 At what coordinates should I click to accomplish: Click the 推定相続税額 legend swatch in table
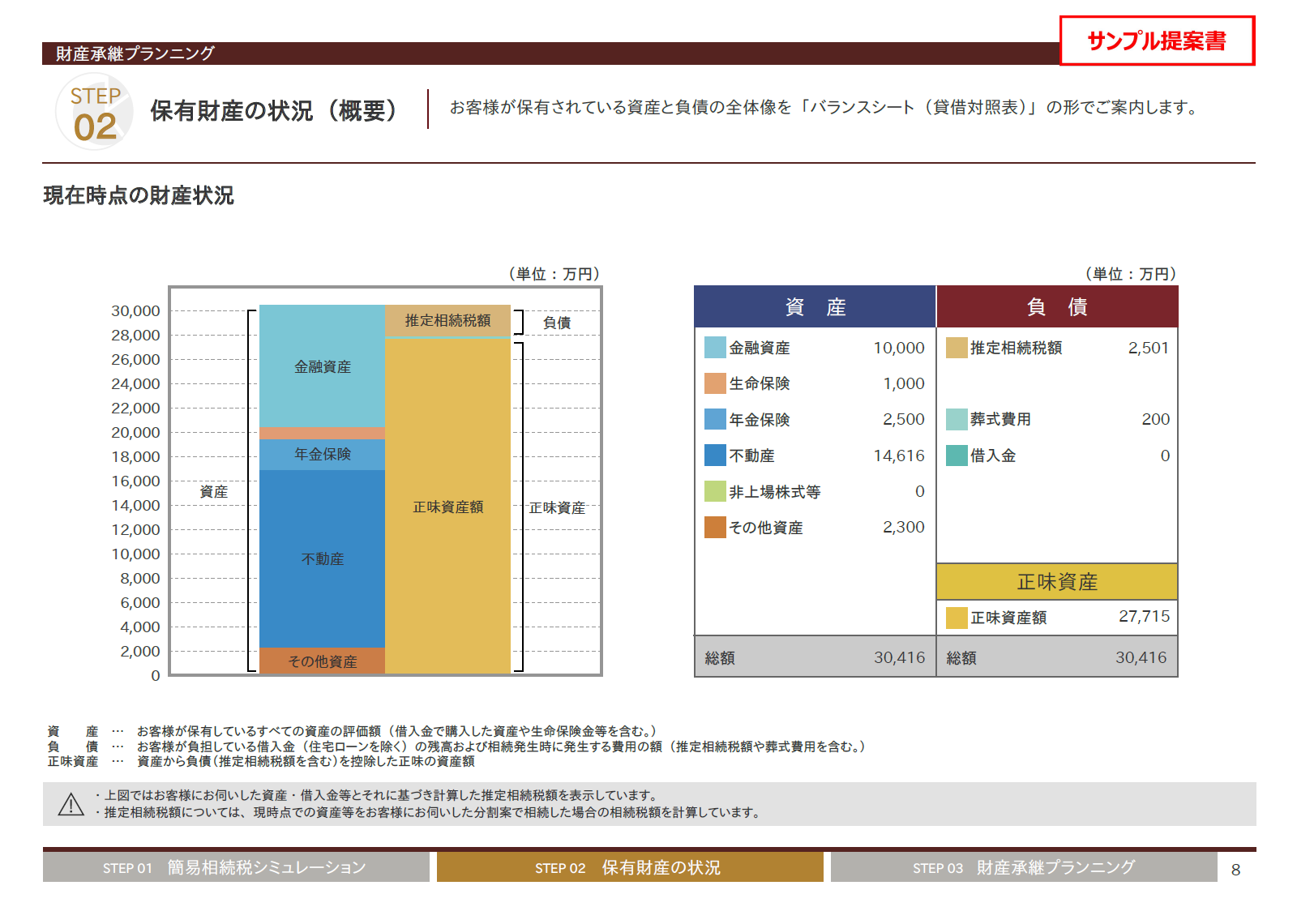pyautogui.click(x=957, y=348)
